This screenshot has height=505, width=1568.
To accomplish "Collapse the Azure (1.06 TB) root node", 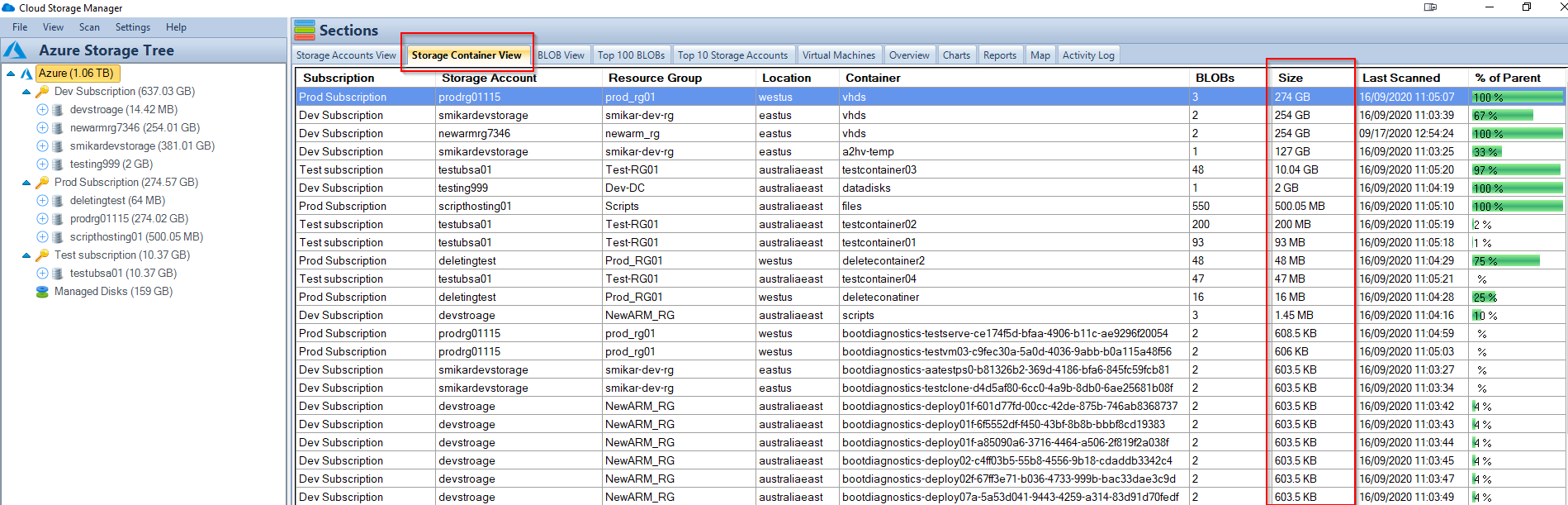I will 11,74.
